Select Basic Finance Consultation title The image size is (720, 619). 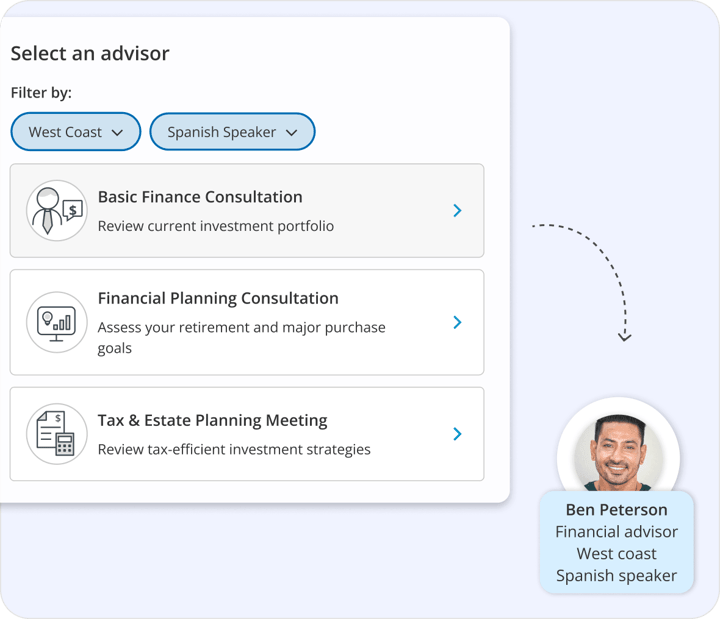click(x=200, y=197)
